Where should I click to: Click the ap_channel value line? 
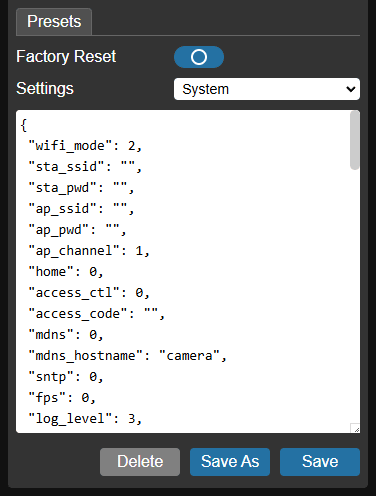[x=89, y=251]
